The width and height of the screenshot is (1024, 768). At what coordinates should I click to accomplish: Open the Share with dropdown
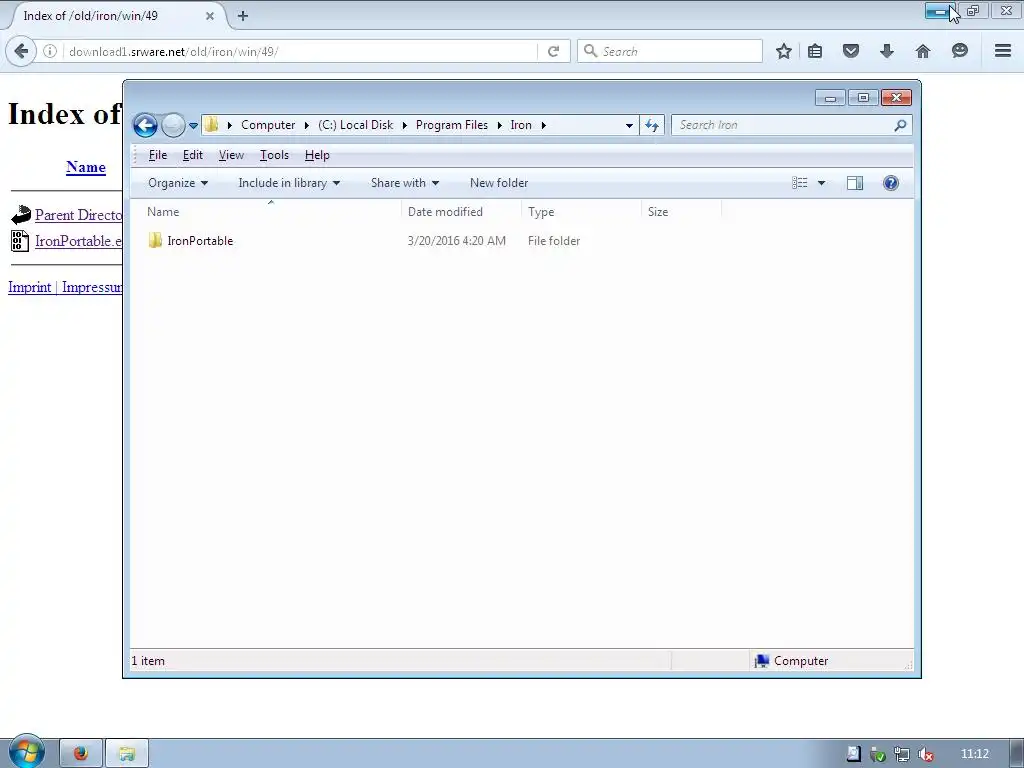(x=405, y=183)
